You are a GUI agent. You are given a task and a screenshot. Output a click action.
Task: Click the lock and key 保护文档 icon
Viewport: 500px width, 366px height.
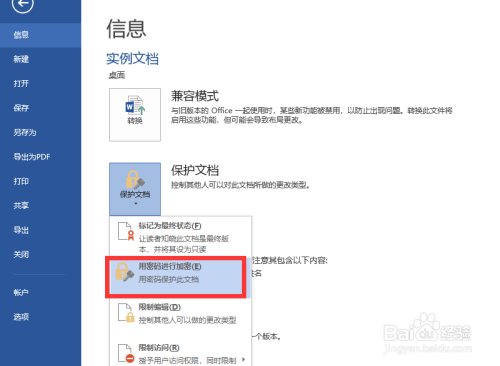[135, 180]
